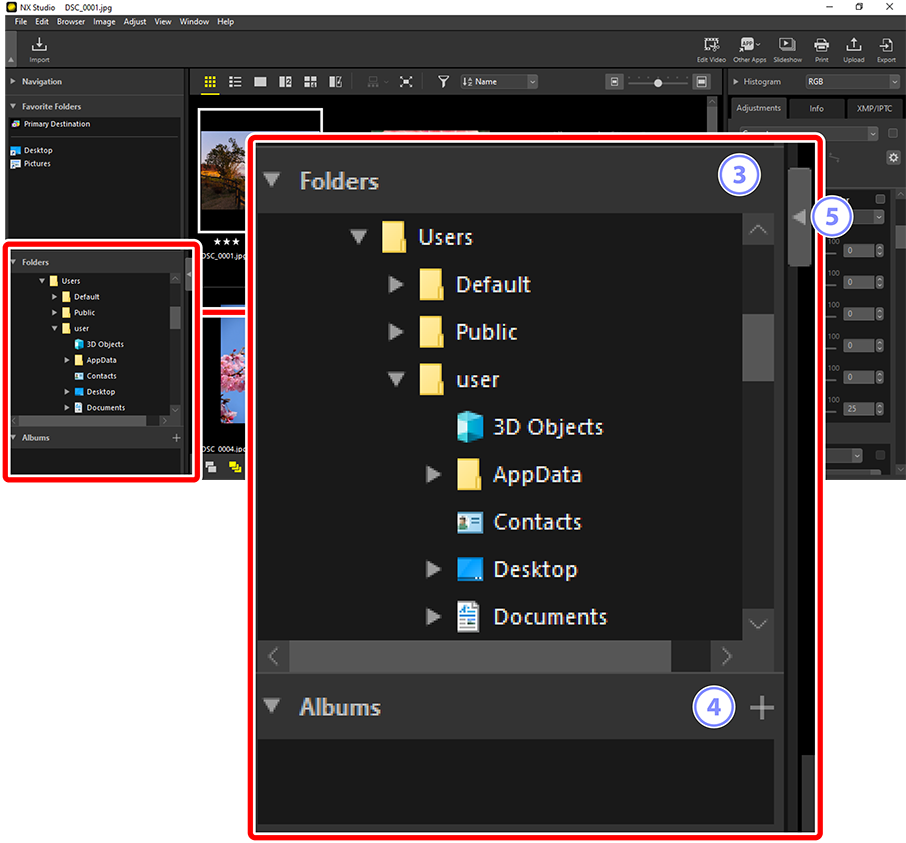Image resolution: width=906 pixels, height=843 pixels.
Task: Expand the AppData folder in enlarged tree
Action: 433,474
